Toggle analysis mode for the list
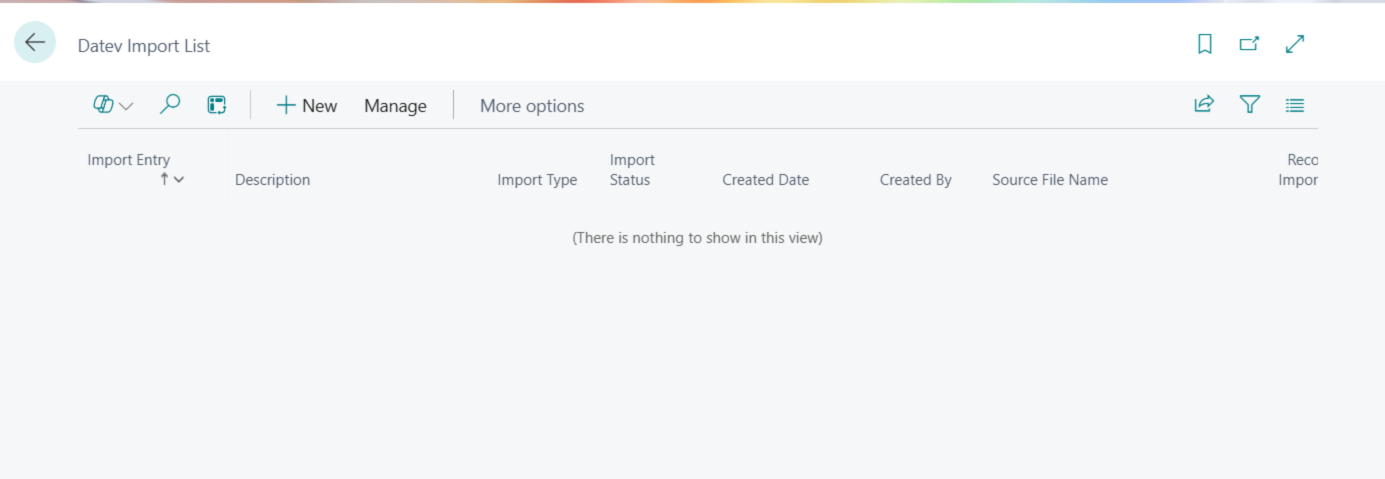 [x=217, y=105]
